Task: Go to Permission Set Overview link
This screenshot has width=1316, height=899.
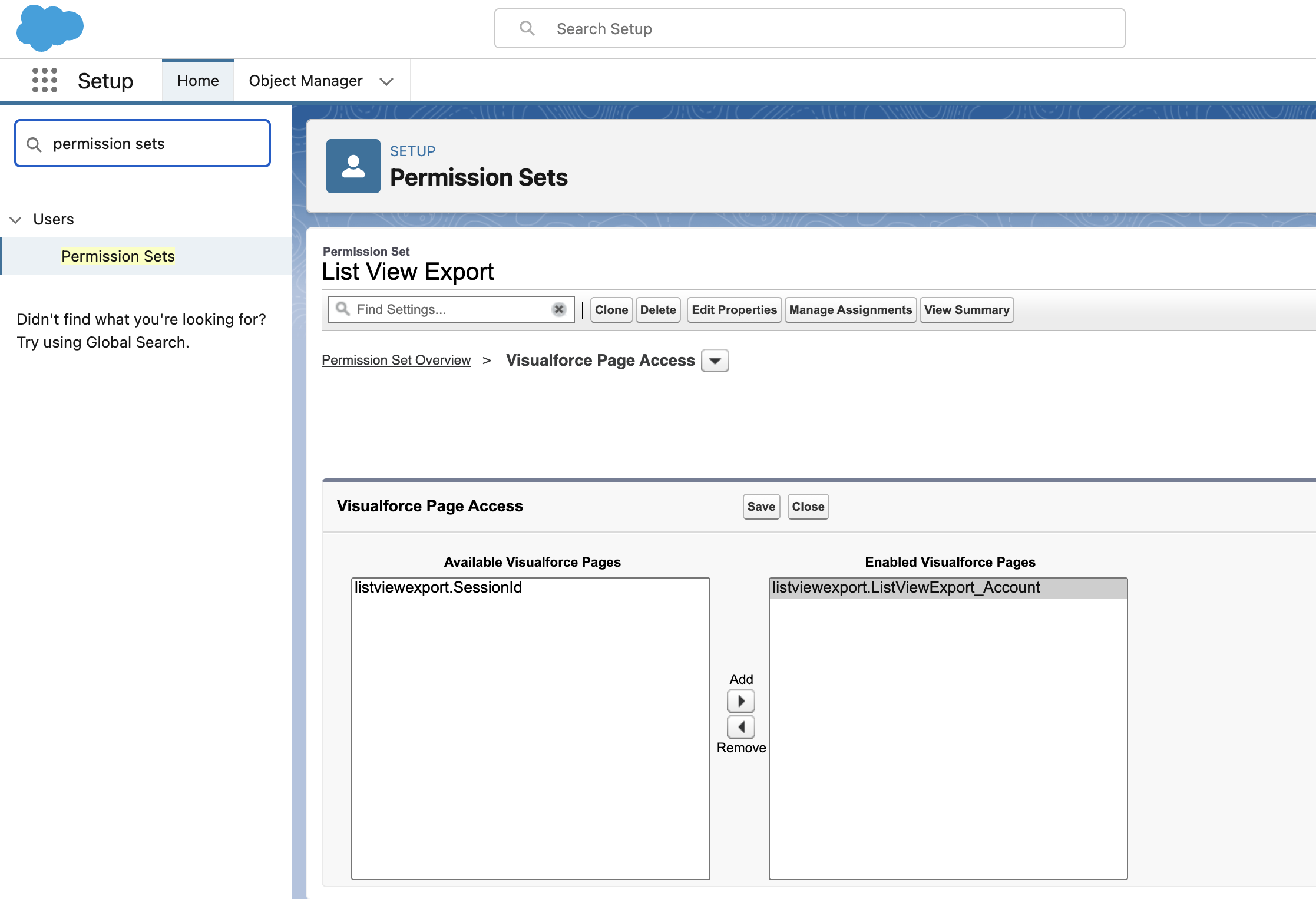Action: (x=396, y=360)
